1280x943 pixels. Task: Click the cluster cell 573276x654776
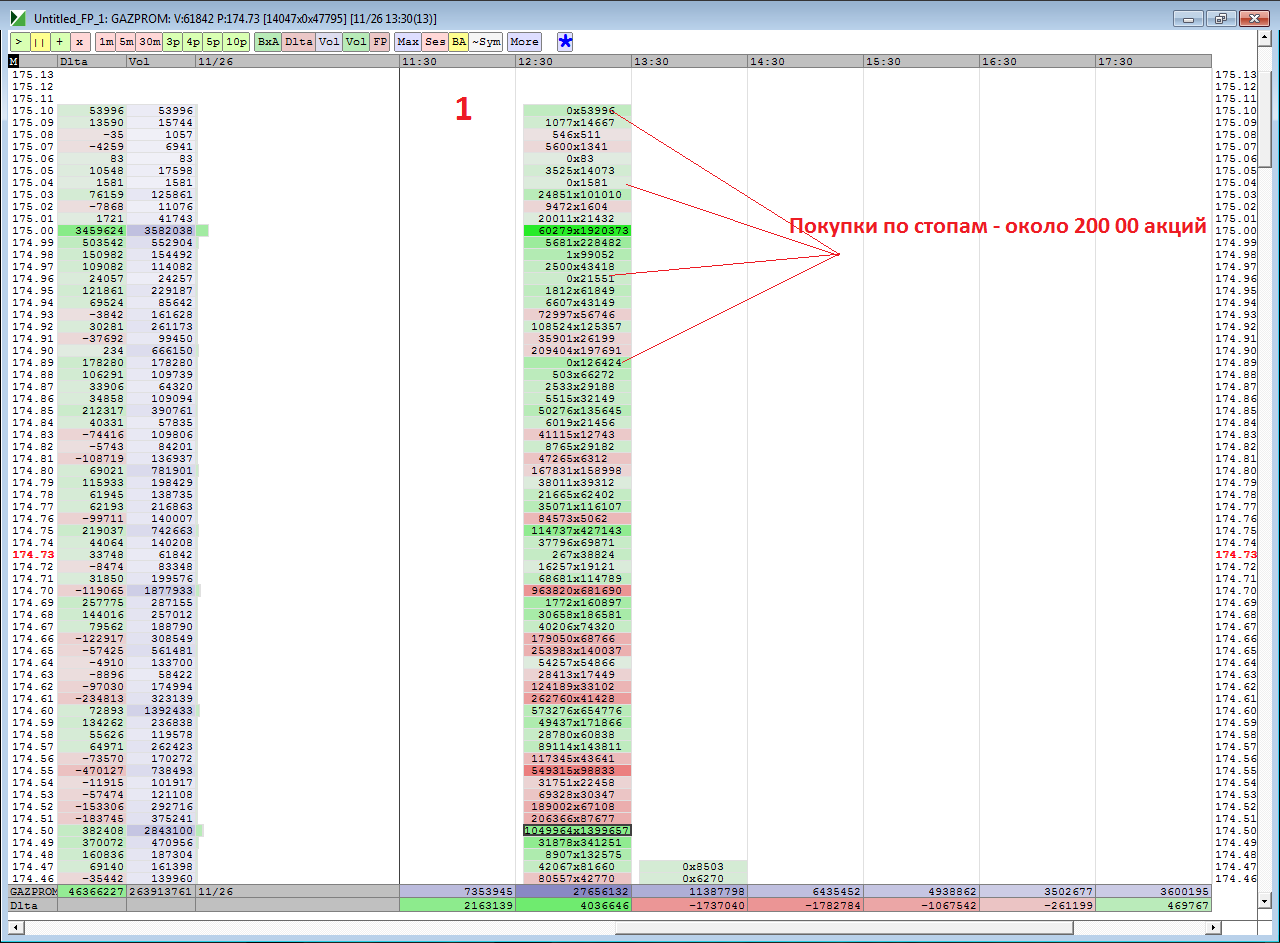[577, 711]
